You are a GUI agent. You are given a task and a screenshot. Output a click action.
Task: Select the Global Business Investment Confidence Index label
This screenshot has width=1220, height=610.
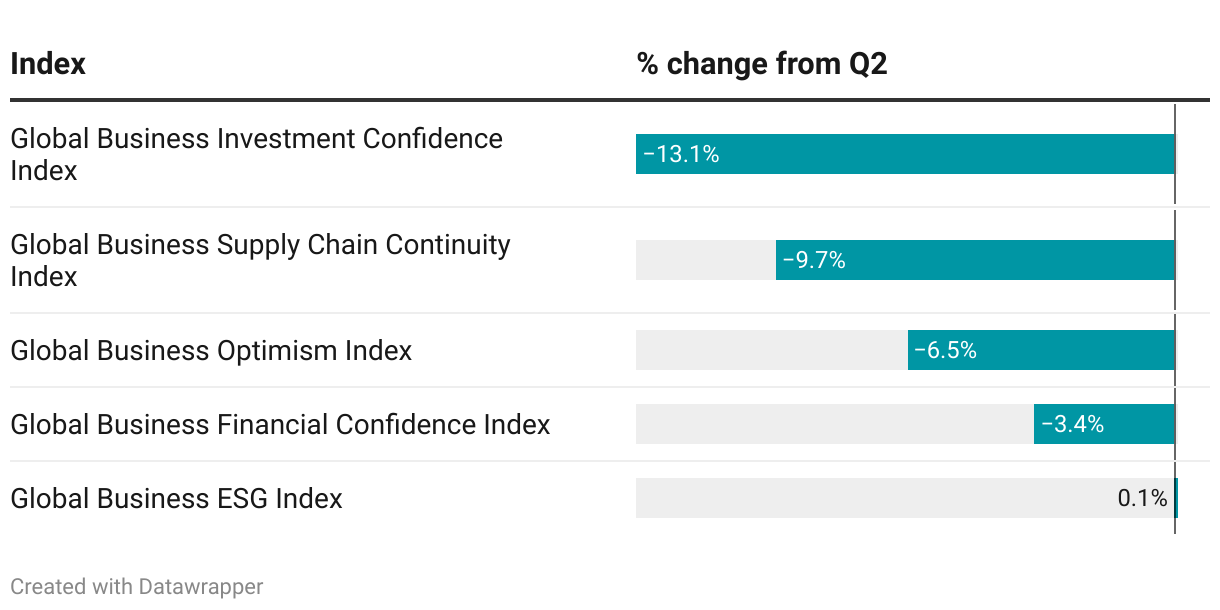(256, 154)
